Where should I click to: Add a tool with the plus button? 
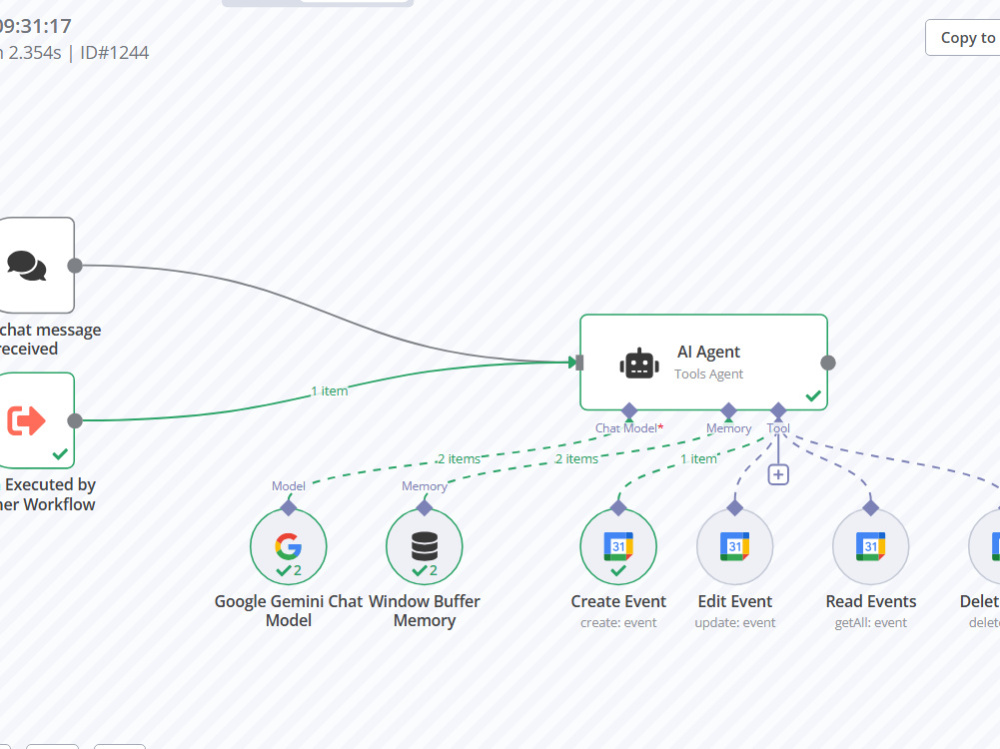(x=778, y=475)
